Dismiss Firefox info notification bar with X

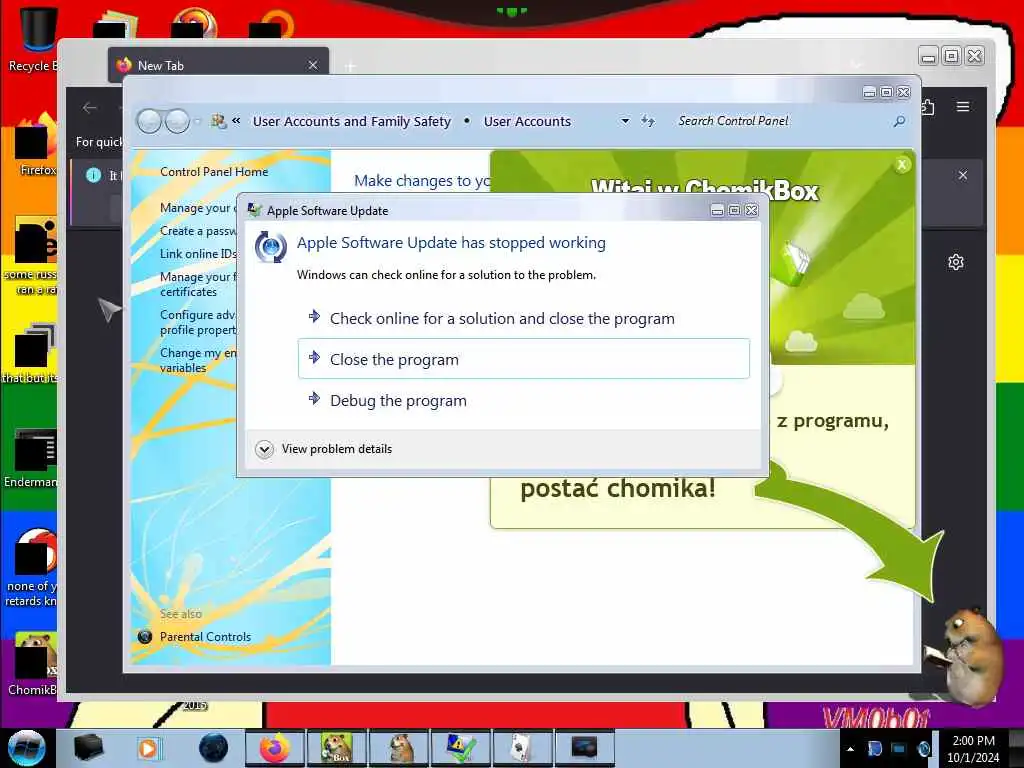click(x=963, y=175)
